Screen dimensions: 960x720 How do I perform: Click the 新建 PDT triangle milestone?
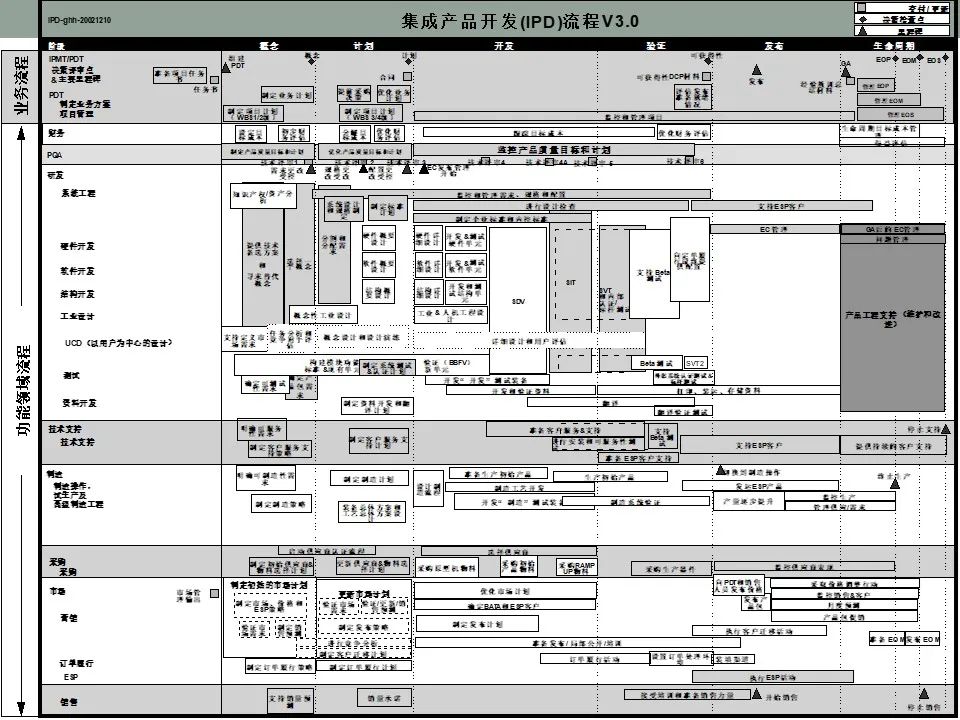226,67
